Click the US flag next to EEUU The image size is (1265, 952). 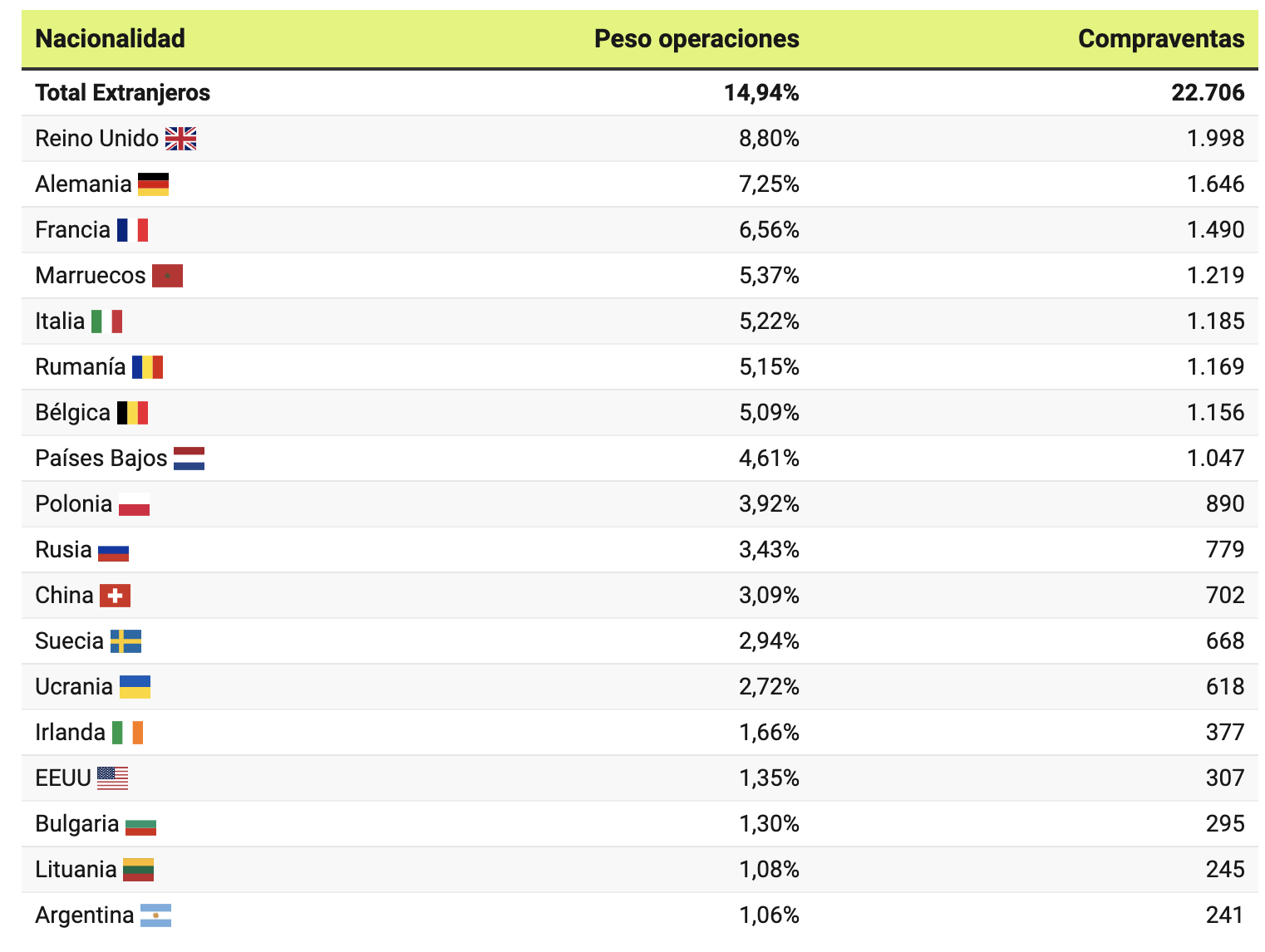(112, 778)
